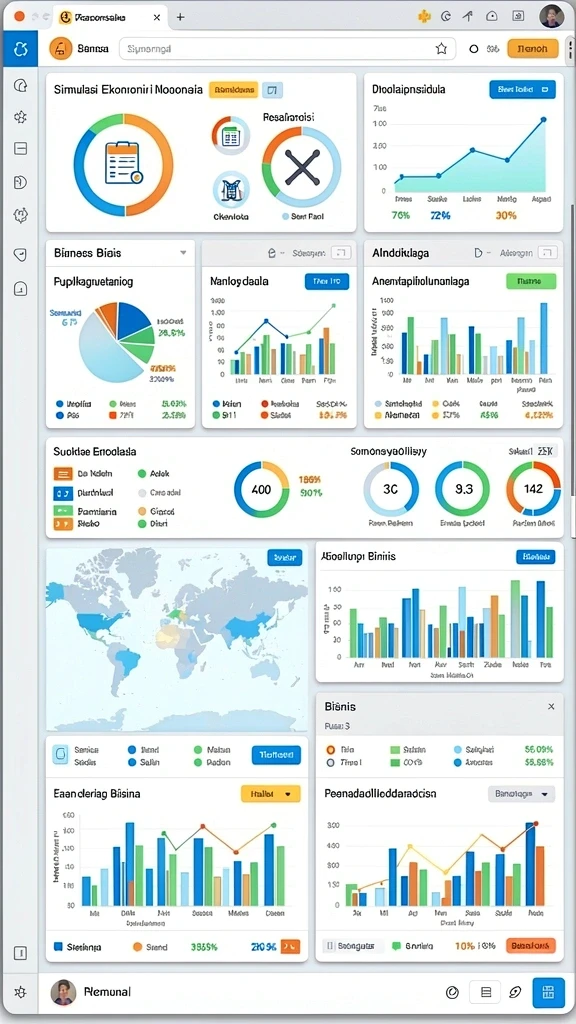Expand the Bisness Bisis dropdown arrow
The width and height of the screenshot is (576, 1024).
click(x=184, y=253)
